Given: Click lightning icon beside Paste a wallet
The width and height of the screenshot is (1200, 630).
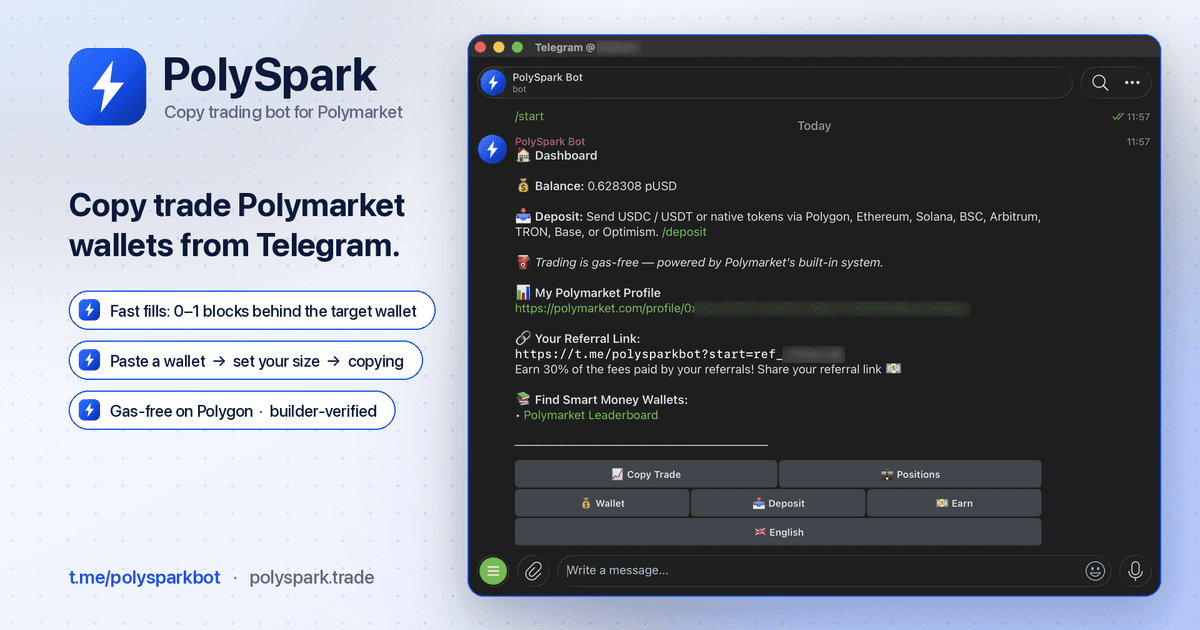Looking at the screenshot, I should coord(90,360).
